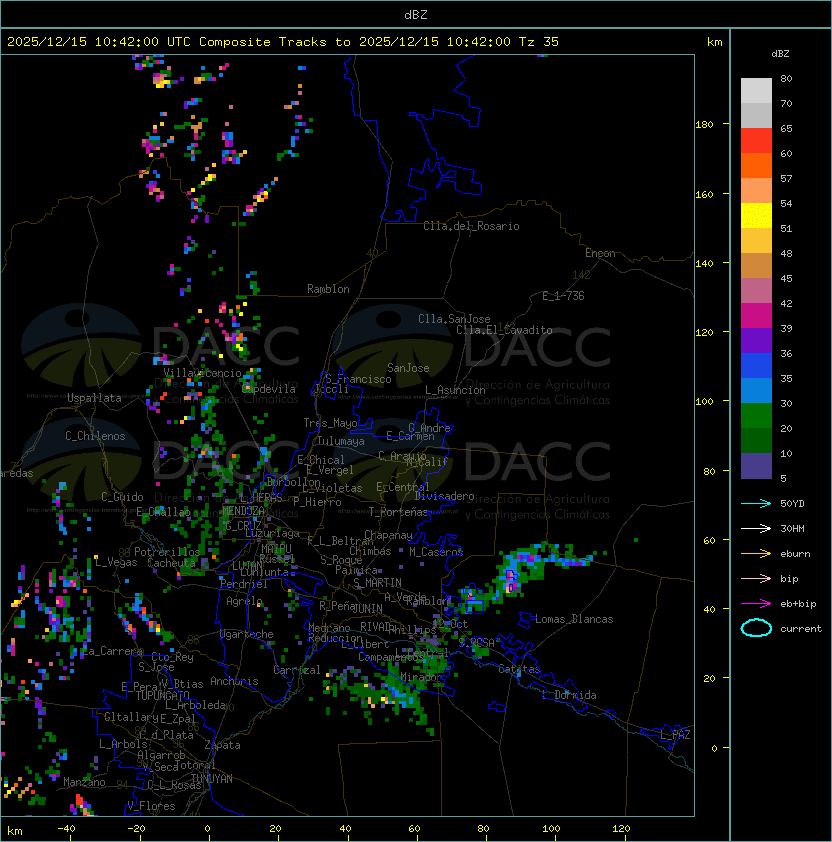832x842 pixels.
Task: Click the 'Manzano' place label
Action: [84, 782]
